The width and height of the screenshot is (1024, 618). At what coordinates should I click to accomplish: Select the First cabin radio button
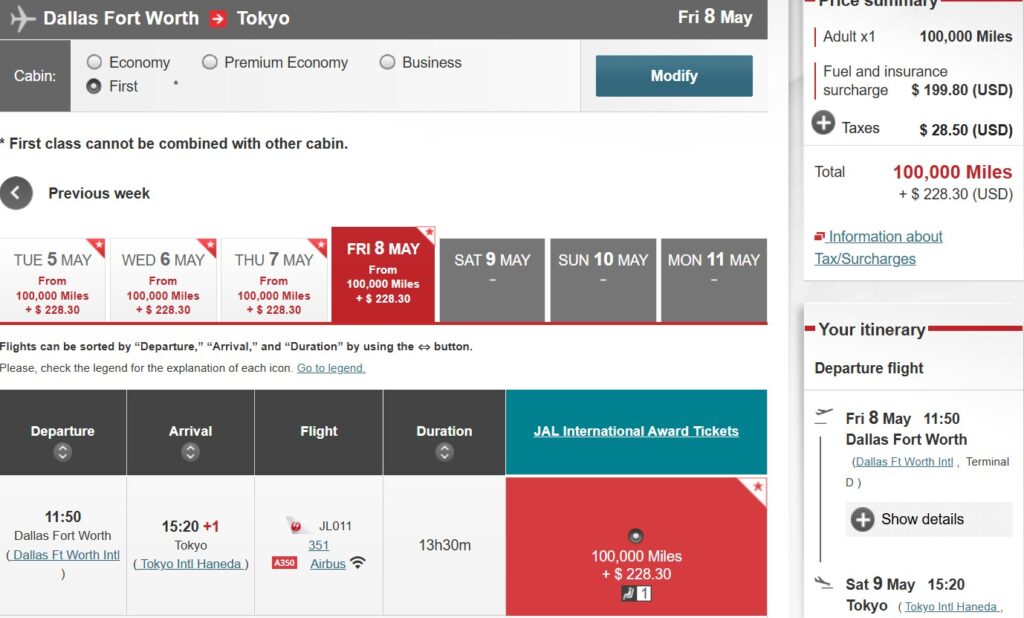click(94, 86)
